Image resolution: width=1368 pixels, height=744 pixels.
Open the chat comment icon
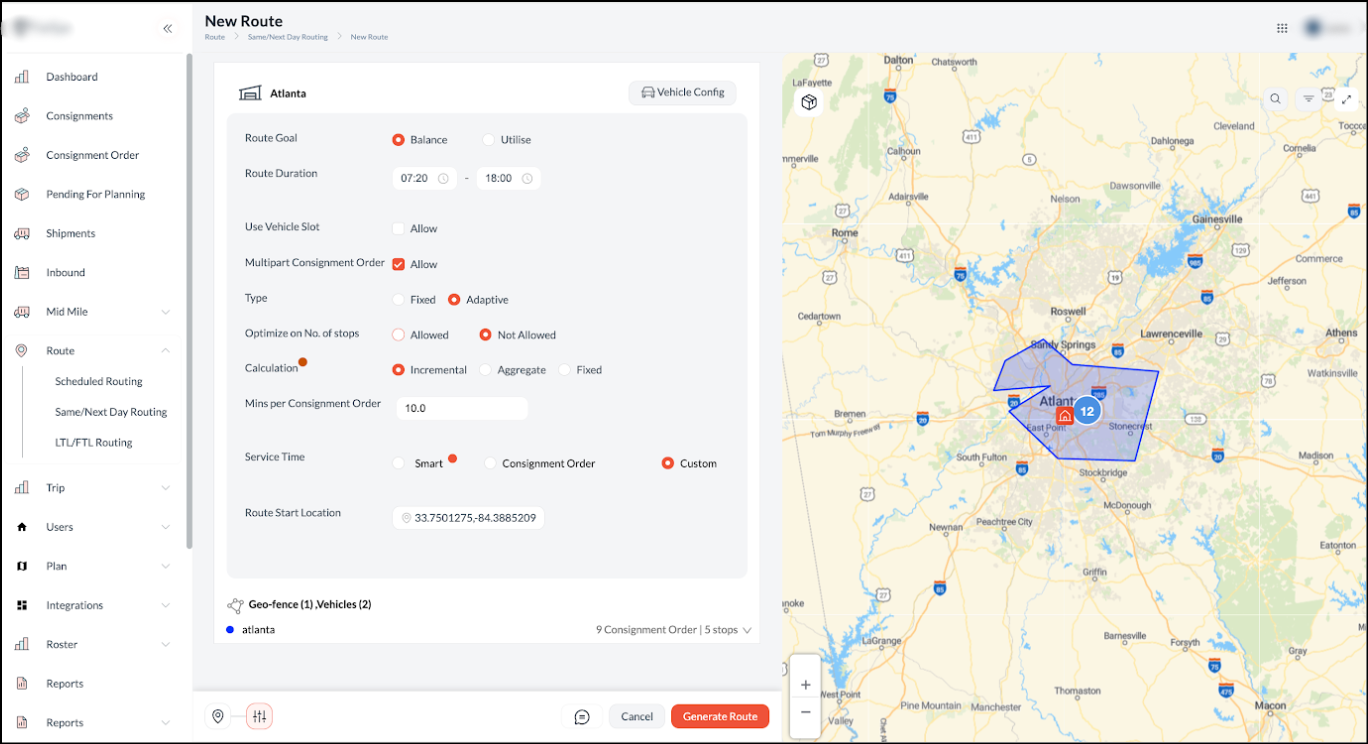click(x=582, y=716)
